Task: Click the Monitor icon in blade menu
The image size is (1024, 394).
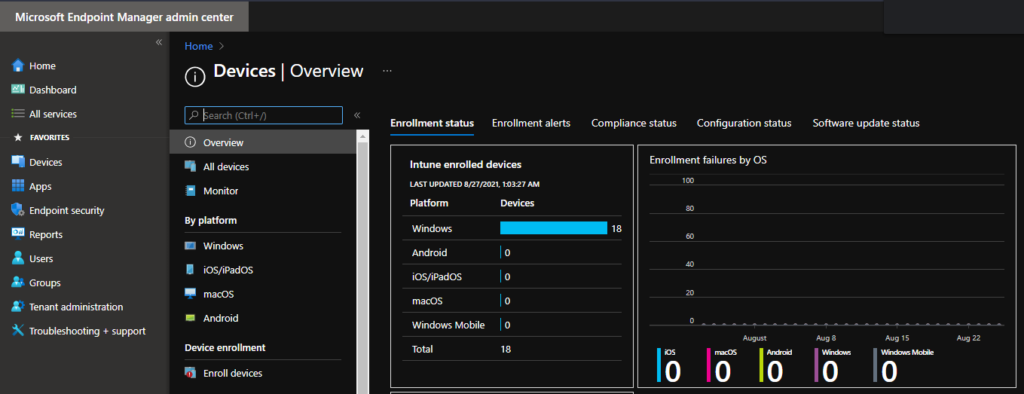Action: pos(190,191)
